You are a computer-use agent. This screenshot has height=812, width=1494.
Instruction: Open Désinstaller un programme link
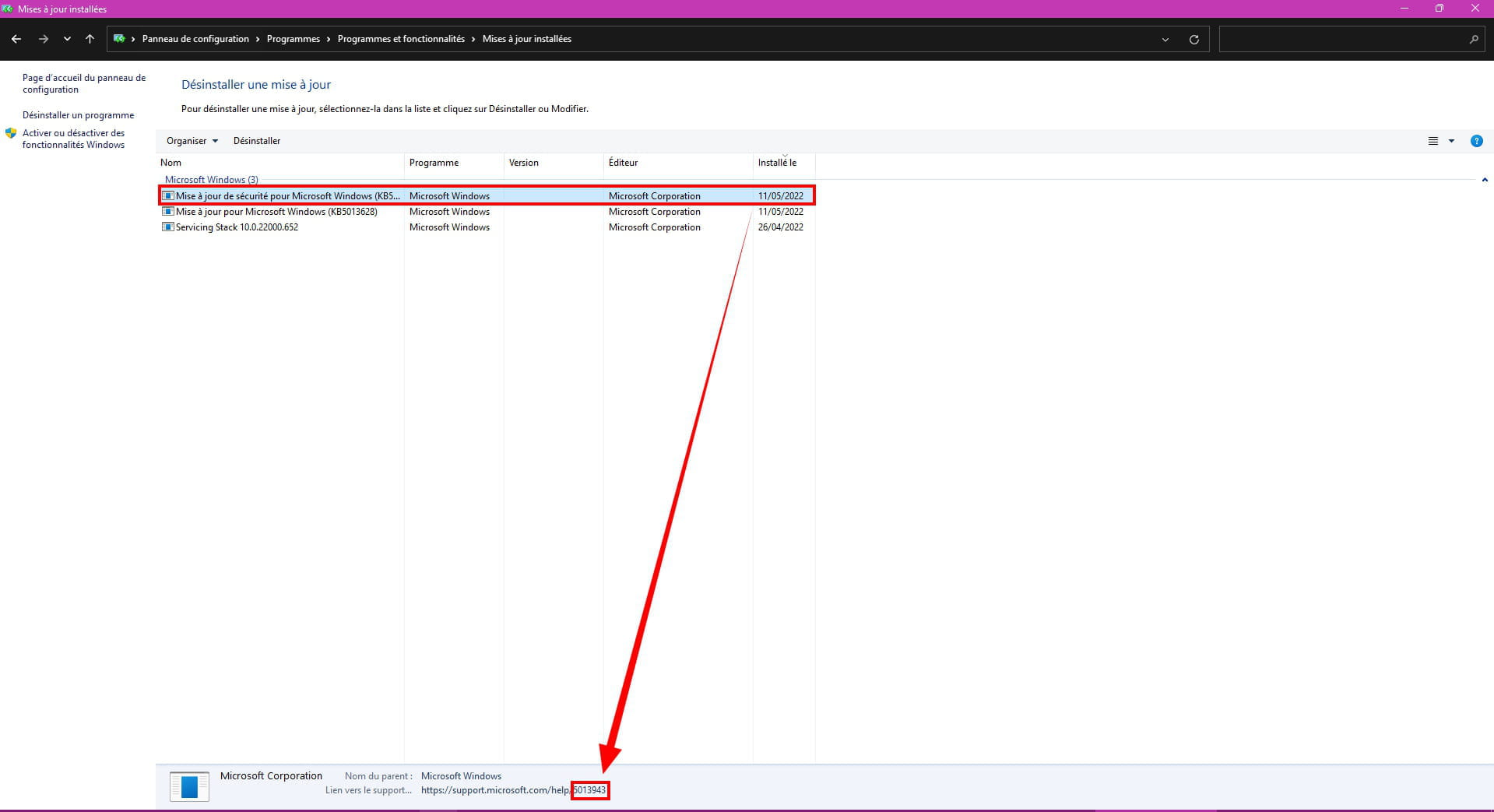click(78, 115)
